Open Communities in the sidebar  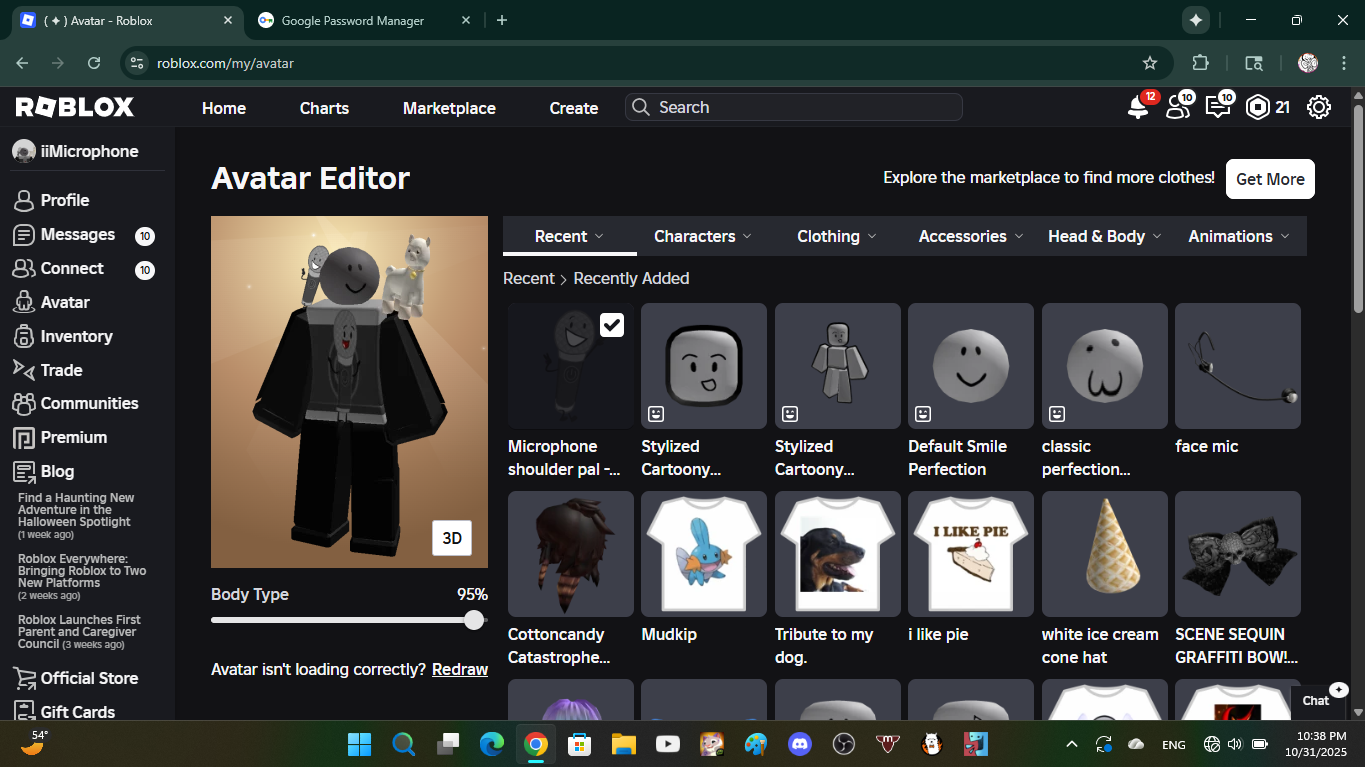click(89, 403)
